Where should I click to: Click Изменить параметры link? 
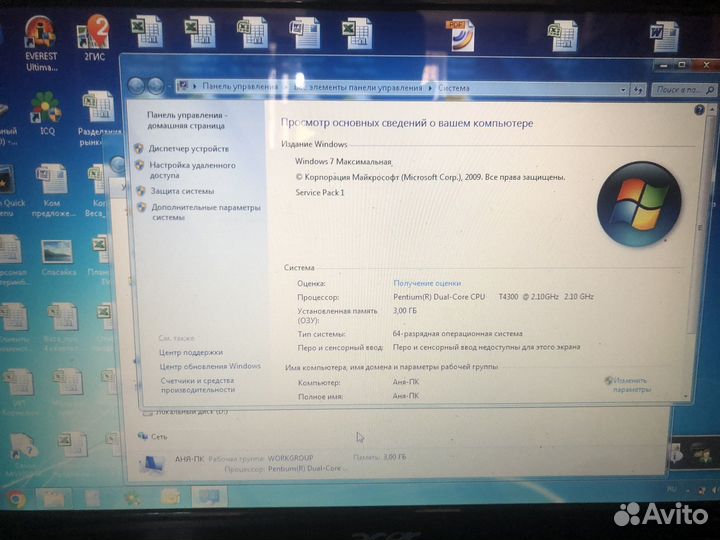[631, 385]
